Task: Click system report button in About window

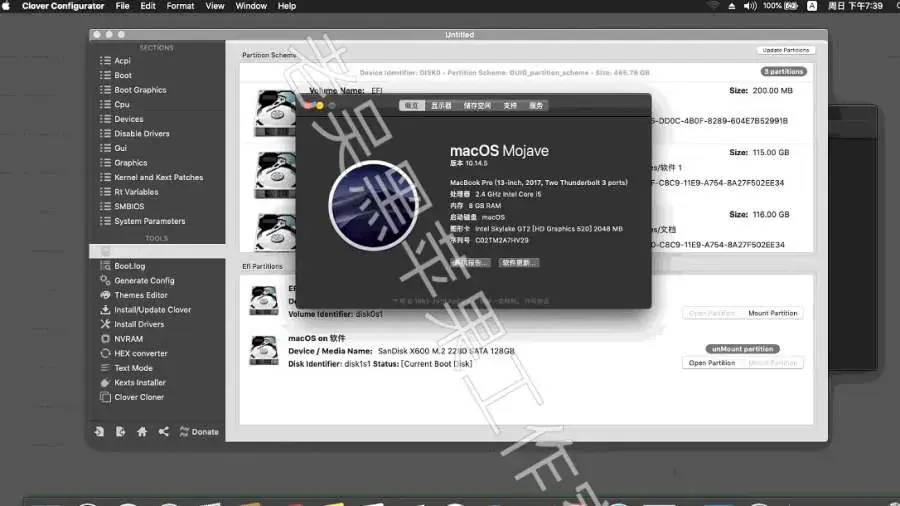Action: (470, 263)
